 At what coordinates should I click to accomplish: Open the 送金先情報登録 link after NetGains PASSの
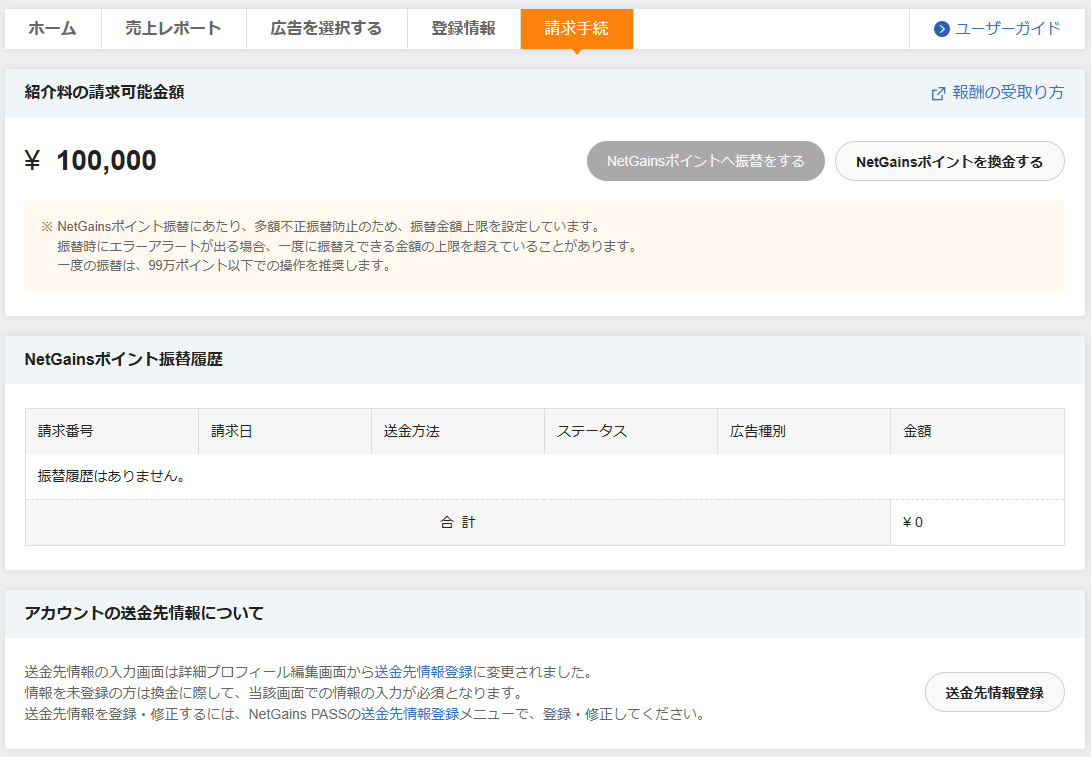(410, 714)
